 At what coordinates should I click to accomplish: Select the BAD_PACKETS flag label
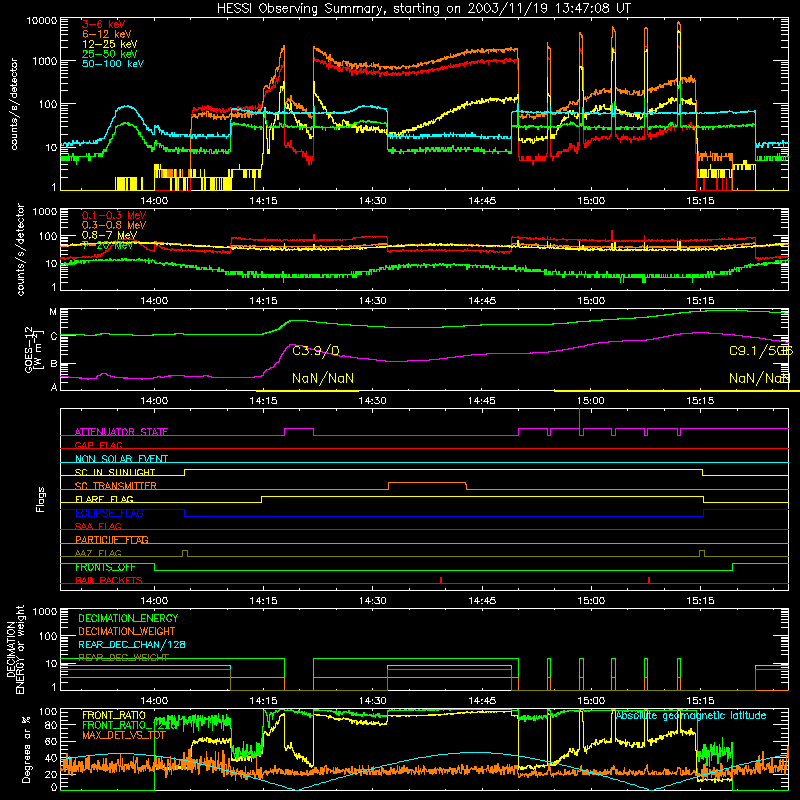tap(109, 580)
